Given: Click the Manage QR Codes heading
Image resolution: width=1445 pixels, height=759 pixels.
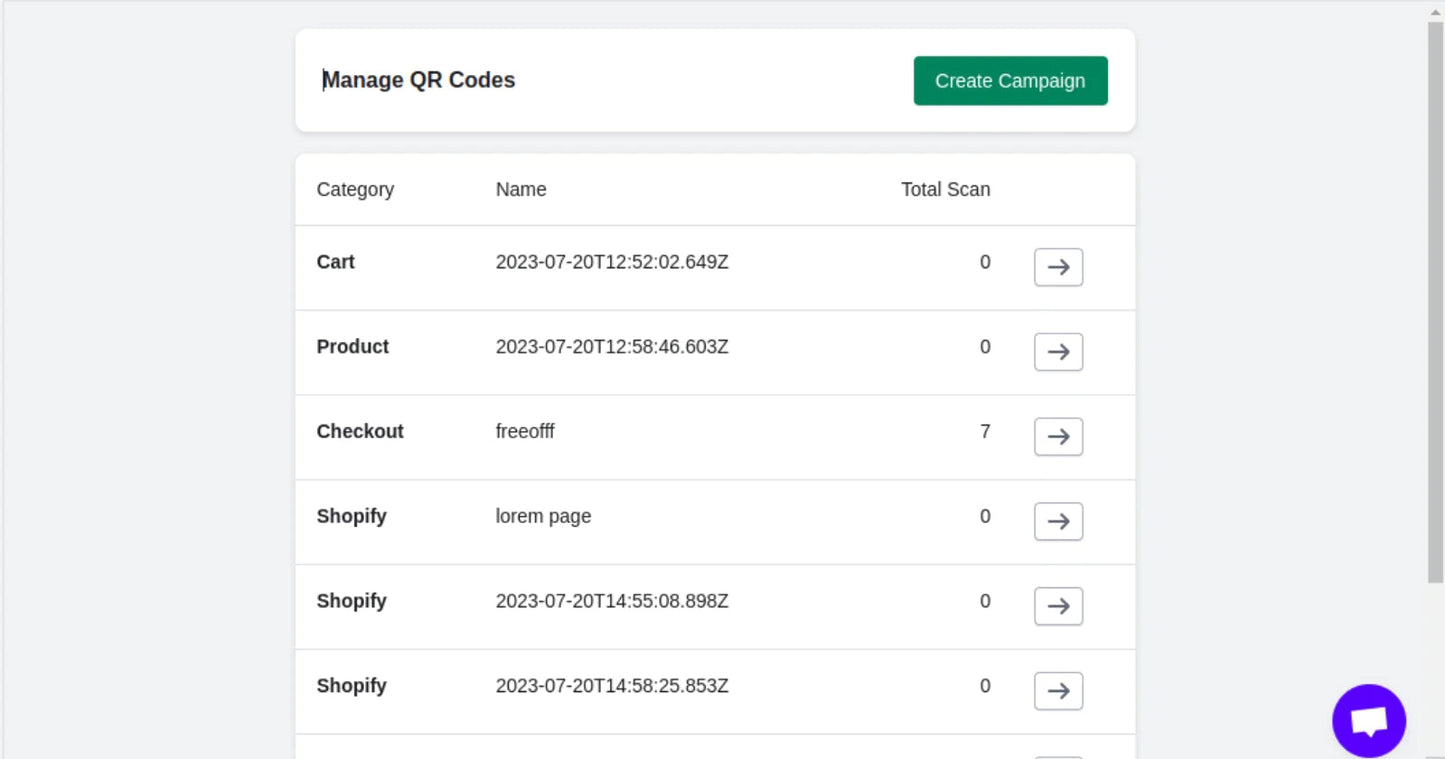Looking at the screenshot, I should [419, 80].
